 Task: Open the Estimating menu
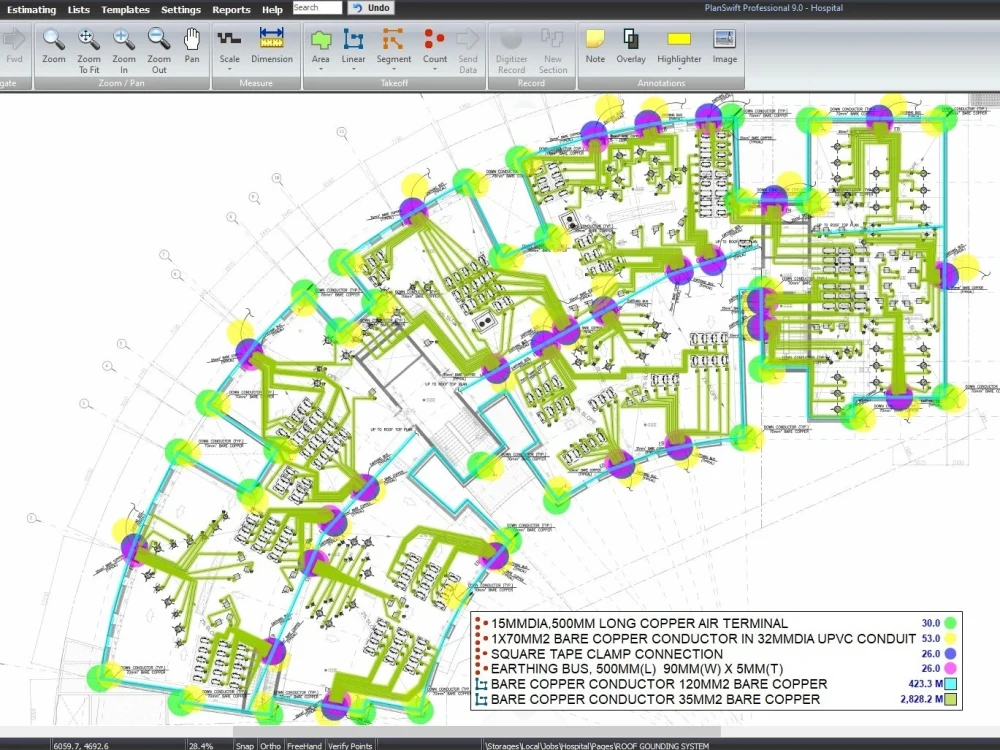point(31,10)
